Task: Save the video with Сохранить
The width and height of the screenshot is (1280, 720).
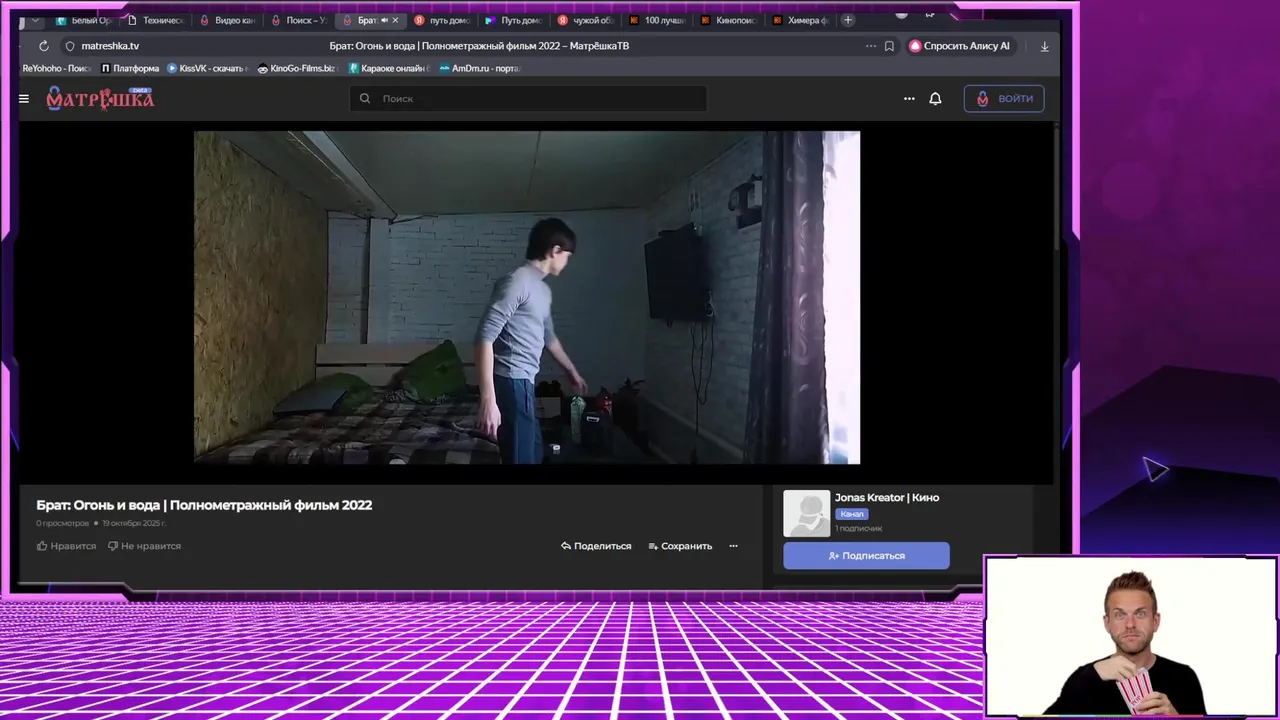Action: (680, 546)
